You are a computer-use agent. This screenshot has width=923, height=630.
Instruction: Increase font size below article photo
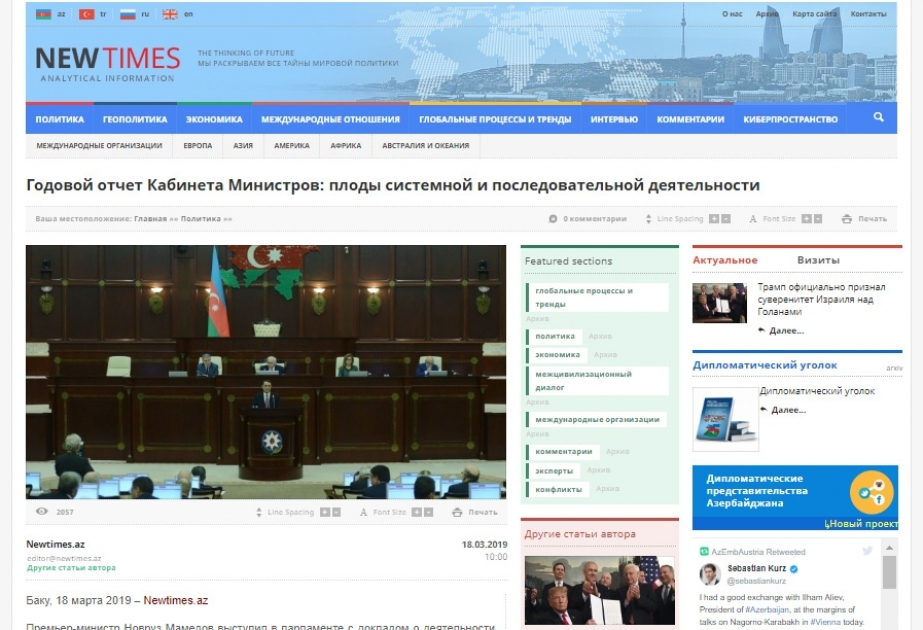click(416, 512)
